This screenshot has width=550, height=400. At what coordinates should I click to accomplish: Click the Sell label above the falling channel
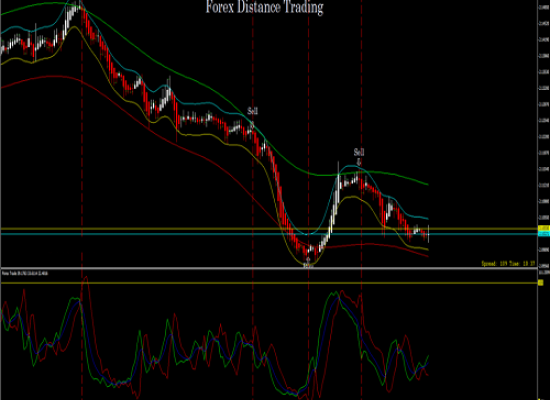(253, 111)
